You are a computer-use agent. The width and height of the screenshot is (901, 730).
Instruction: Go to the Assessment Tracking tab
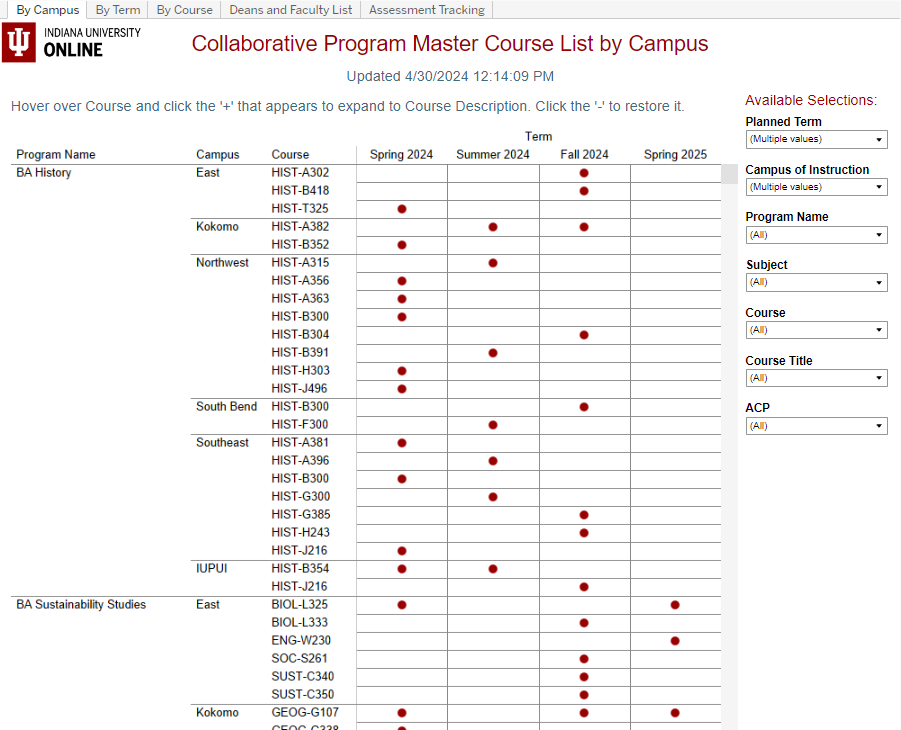click(426, 10)
